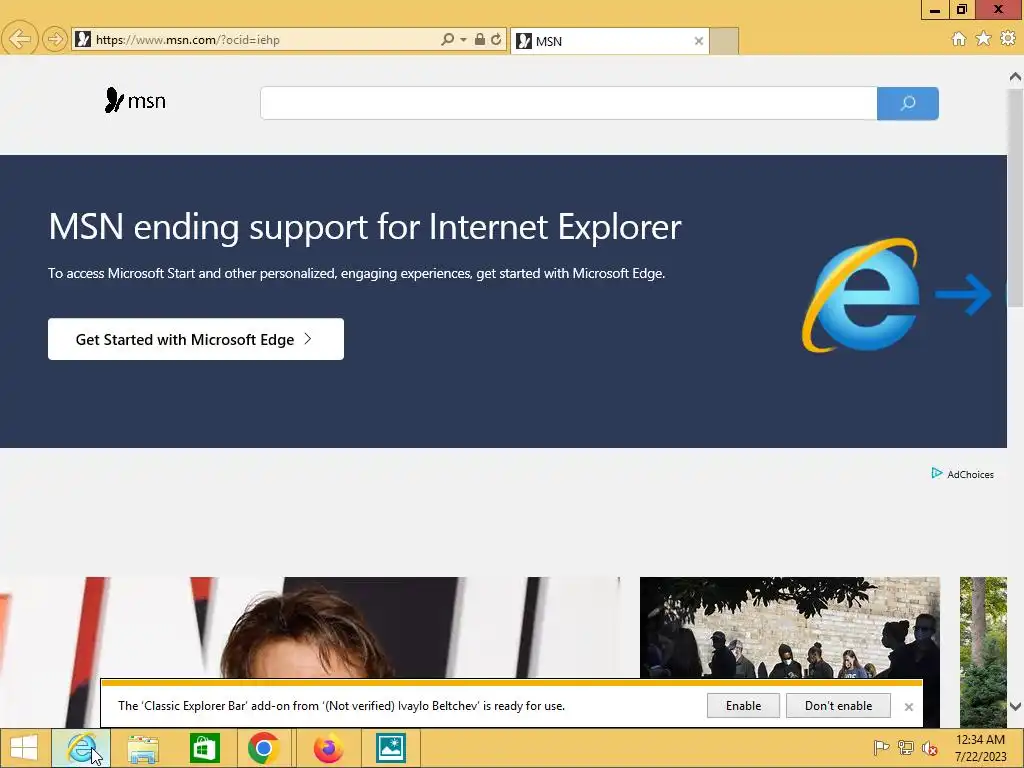Click the magnifier search icon in address bar
Image resolution: width=1024 pixels, height=768 pixels.
pos(447,39)
